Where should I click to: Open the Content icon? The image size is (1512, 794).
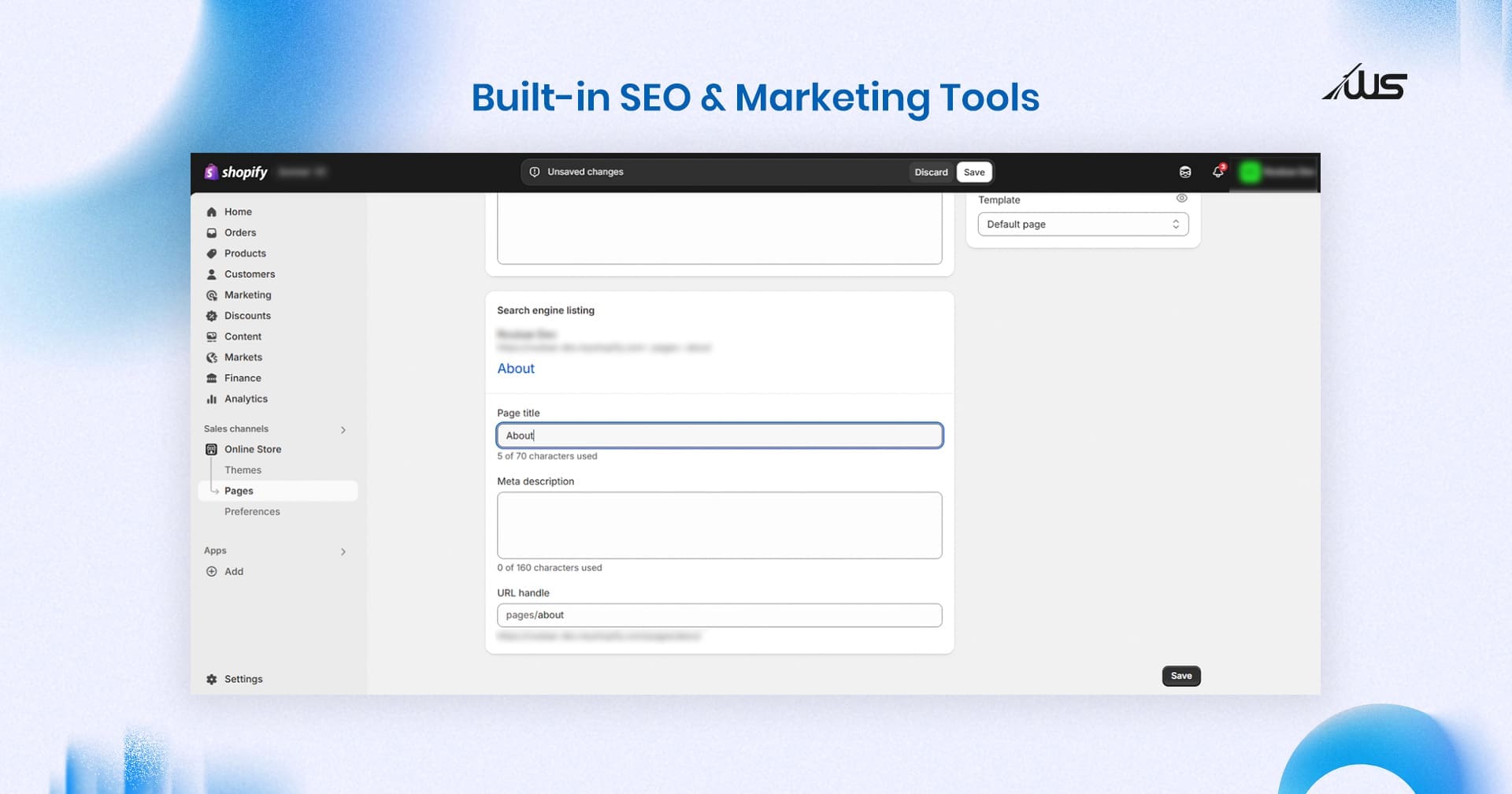point(211,336)
